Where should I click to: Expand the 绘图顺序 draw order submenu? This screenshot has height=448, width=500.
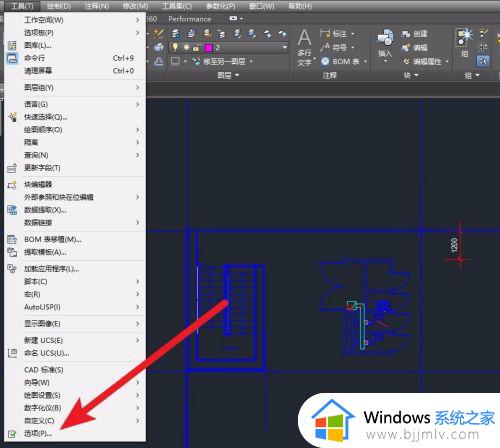(x=75, y=130)
